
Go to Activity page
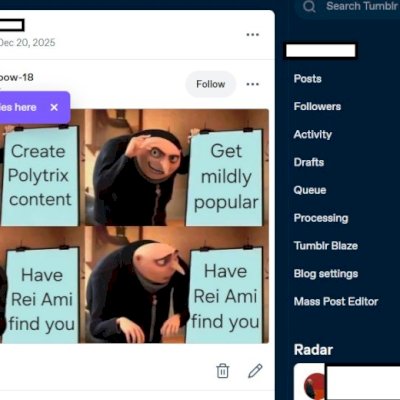(x=312, y=134)
